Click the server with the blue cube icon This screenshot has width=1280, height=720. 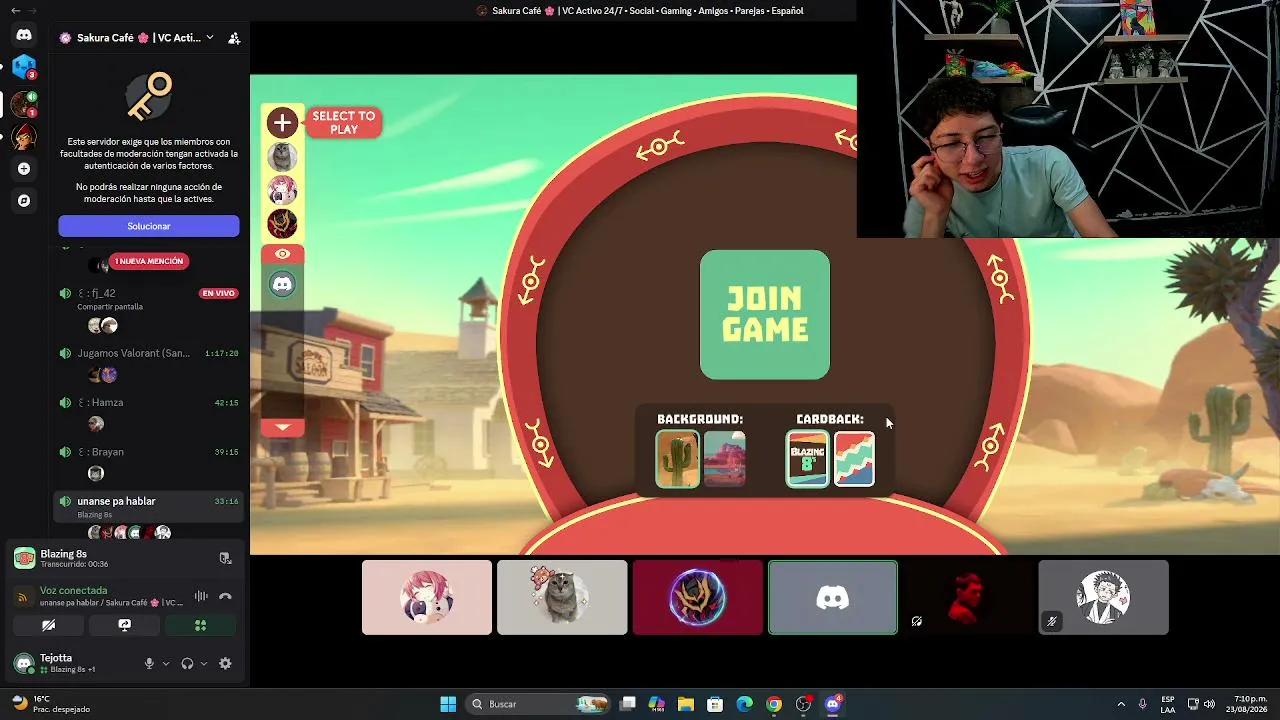pyautogui.click(x=24, y=68)
